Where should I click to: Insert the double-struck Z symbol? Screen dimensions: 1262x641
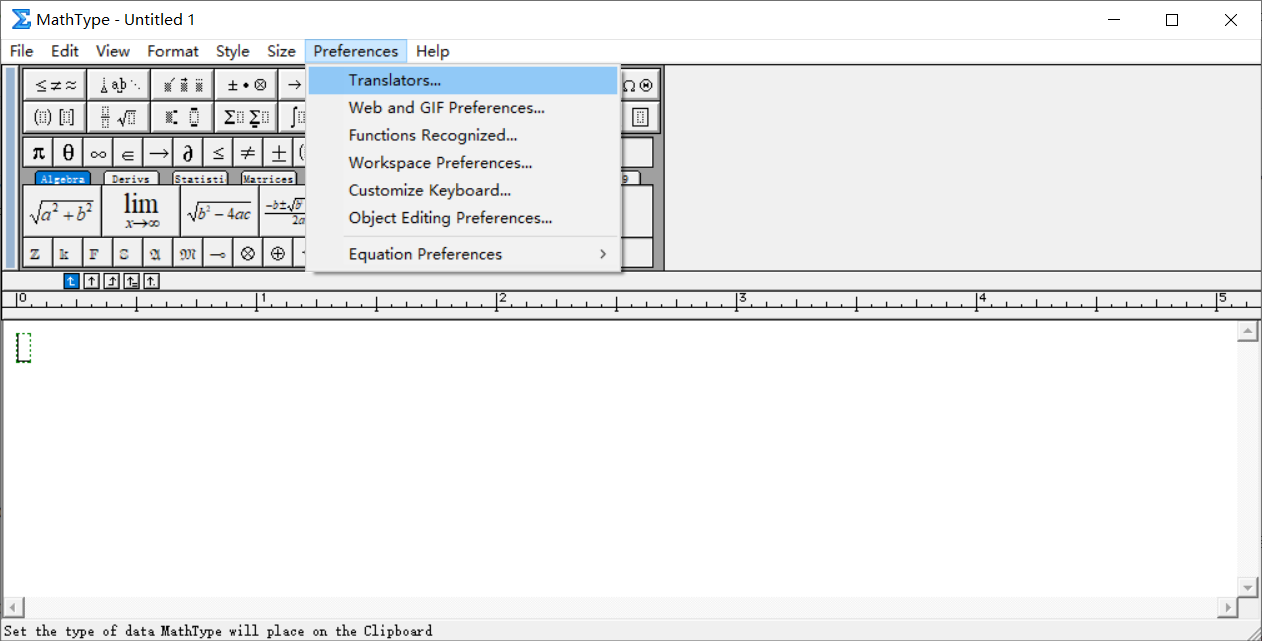pyautogui.click(x=35, y=253)
